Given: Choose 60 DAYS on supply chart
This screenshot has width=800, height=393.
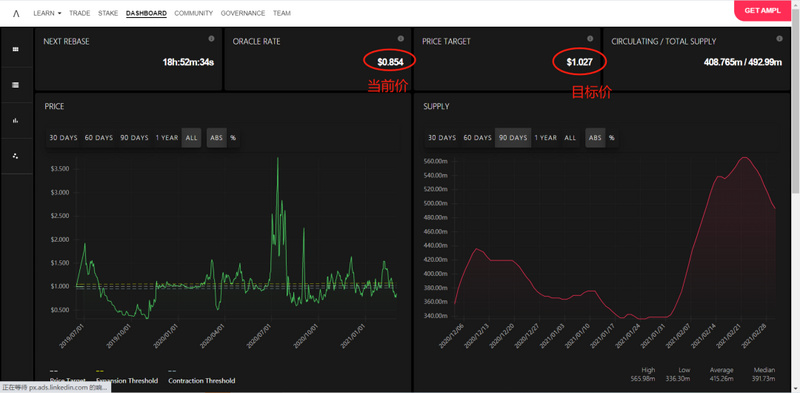Looking at the screenshot, I should tap(478, 138).
